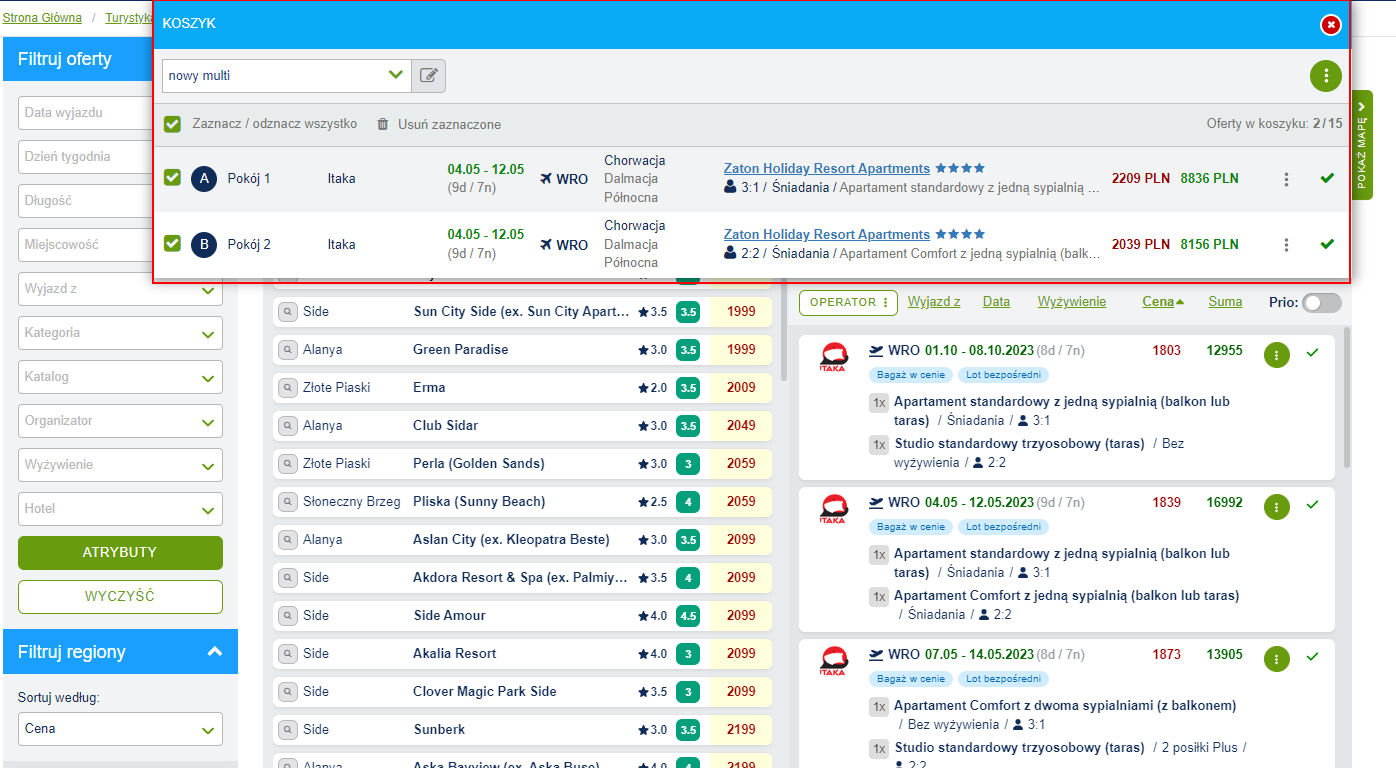Open the green basket options menu button
Viewport: 1396px width, 768px height.
point(1325,75)
